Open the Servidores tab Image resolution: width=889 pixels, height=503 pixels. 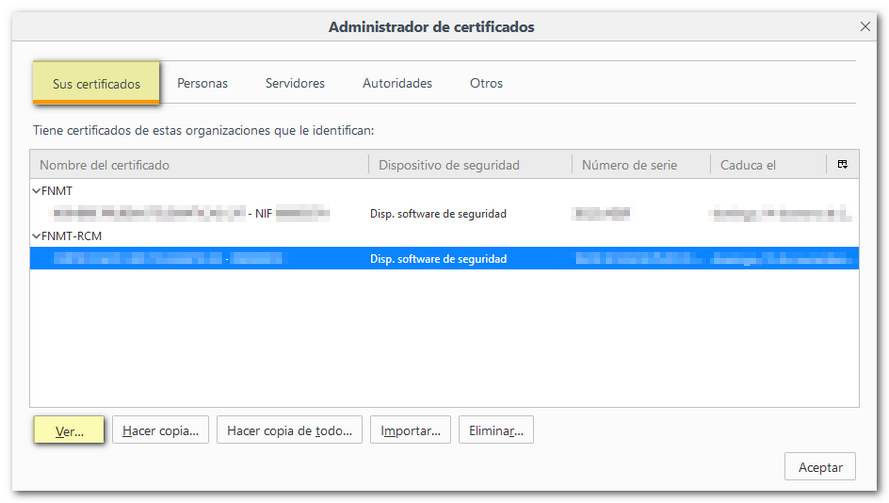click(x=295, y=83)
